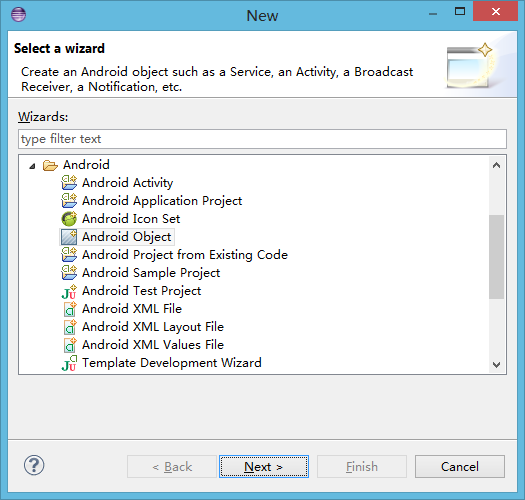Click the Android Activity wizard icon
This screenshot has width=525, height=500.
[69, 183]
